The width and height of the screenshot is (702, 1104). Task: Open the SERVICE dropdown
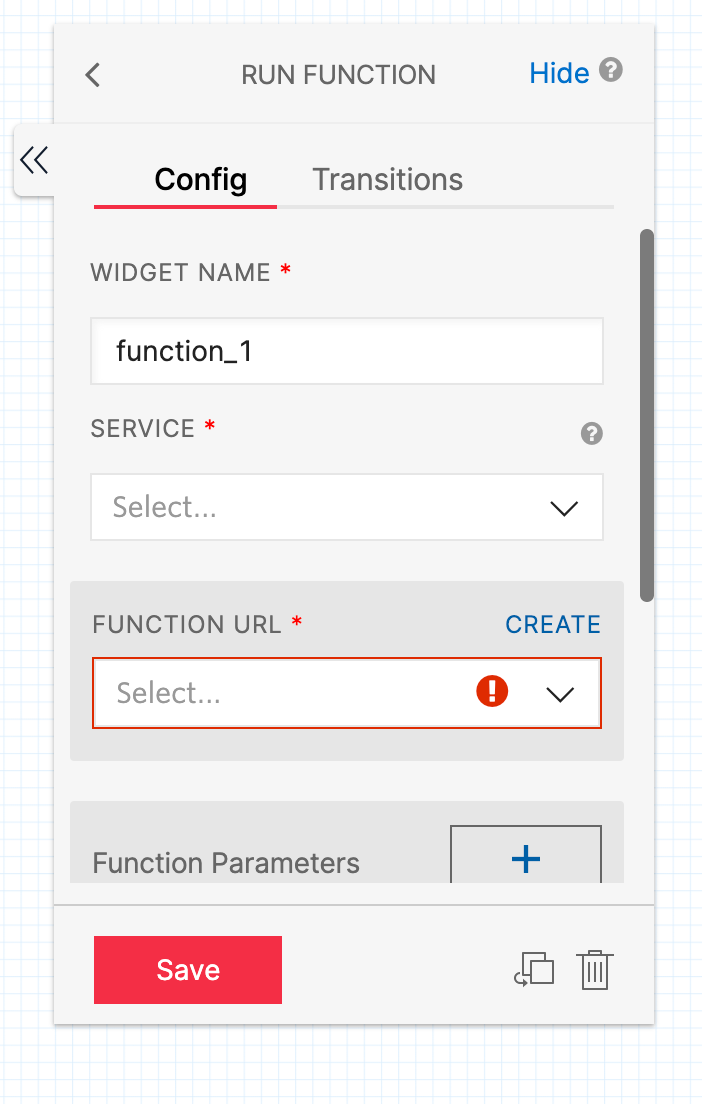(347, 507)
